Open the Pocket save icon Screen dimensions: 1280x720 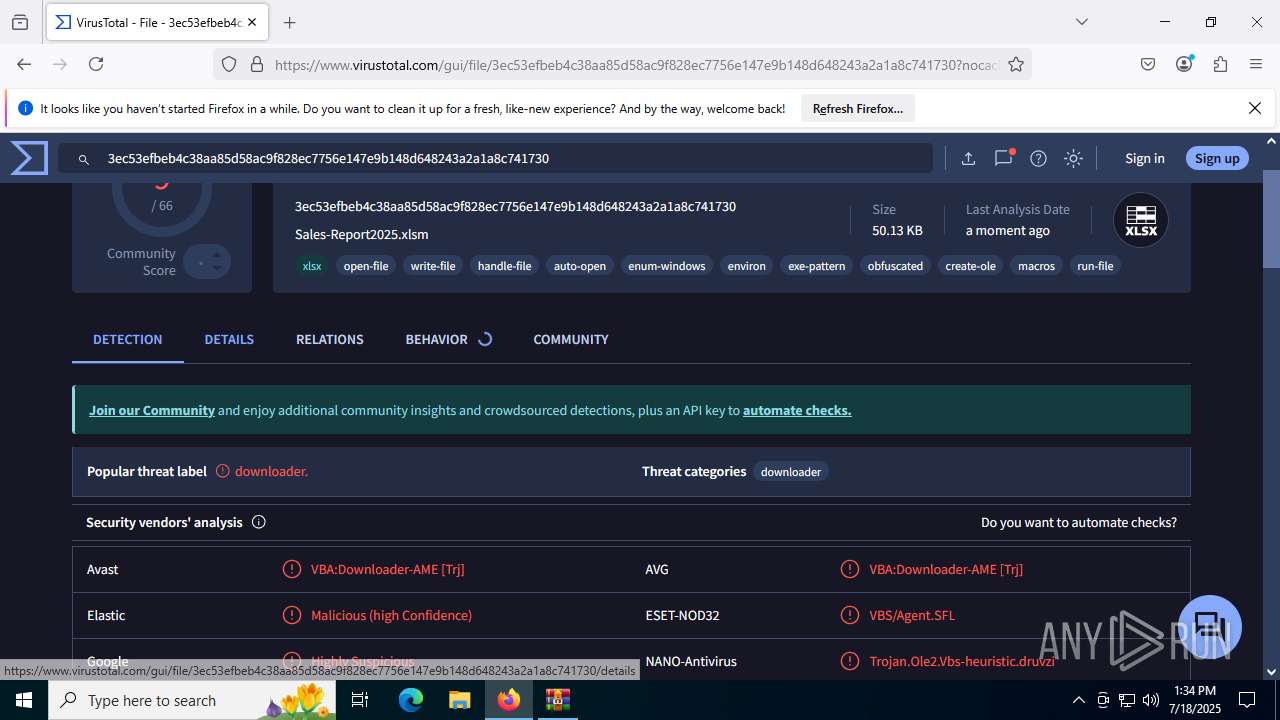[1148, 64]
